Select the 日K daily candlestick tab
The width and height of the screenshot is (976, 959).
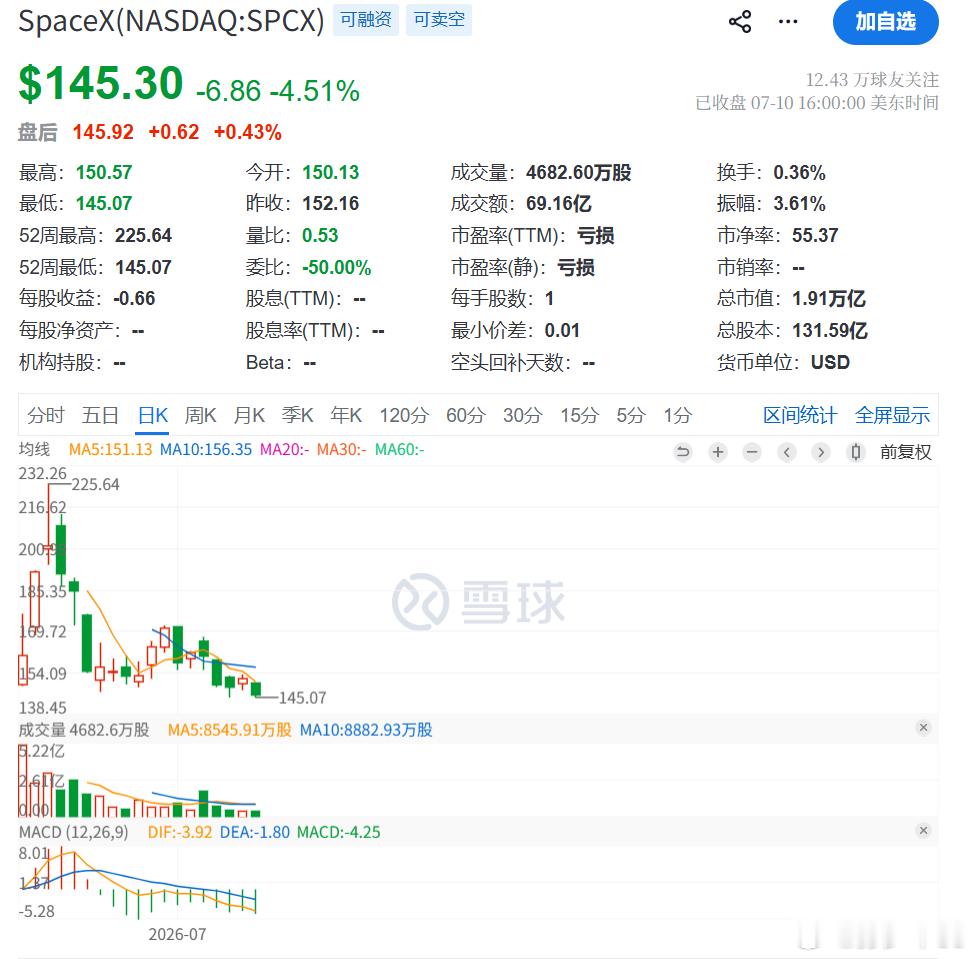(x=152, y=415)
